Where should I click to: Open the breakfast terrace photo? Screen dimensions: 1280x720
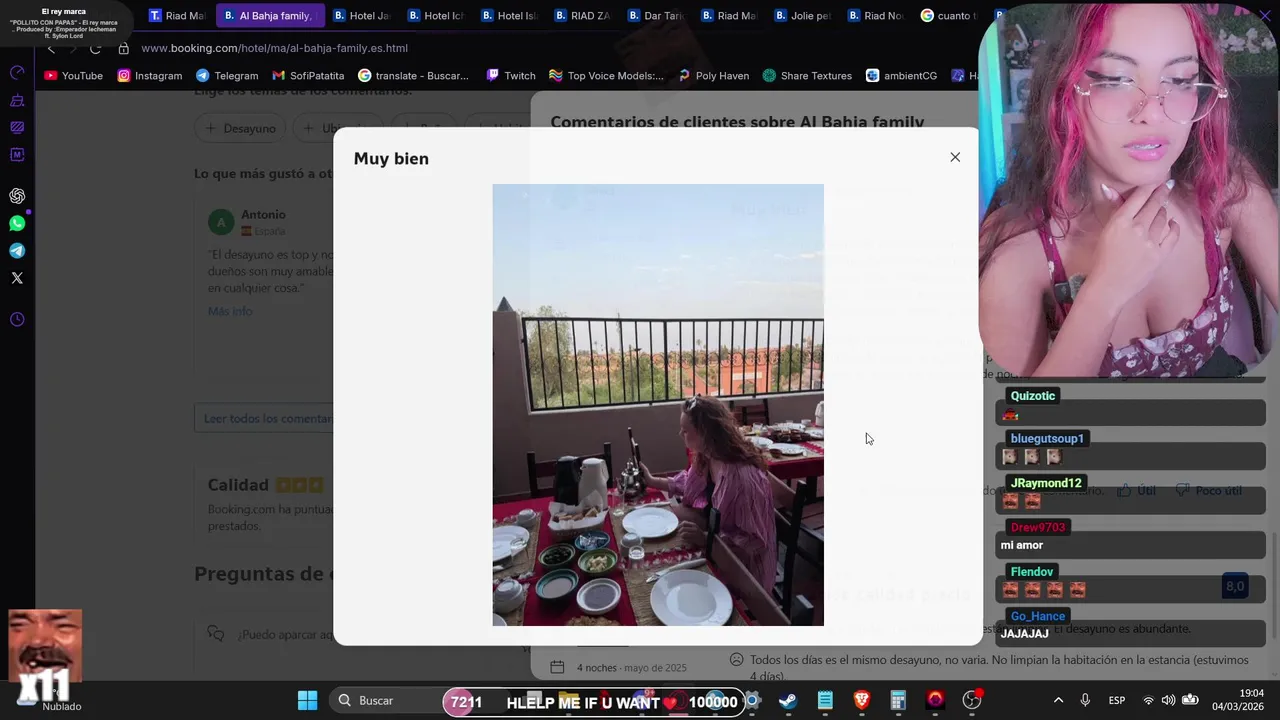pos(658,405)
